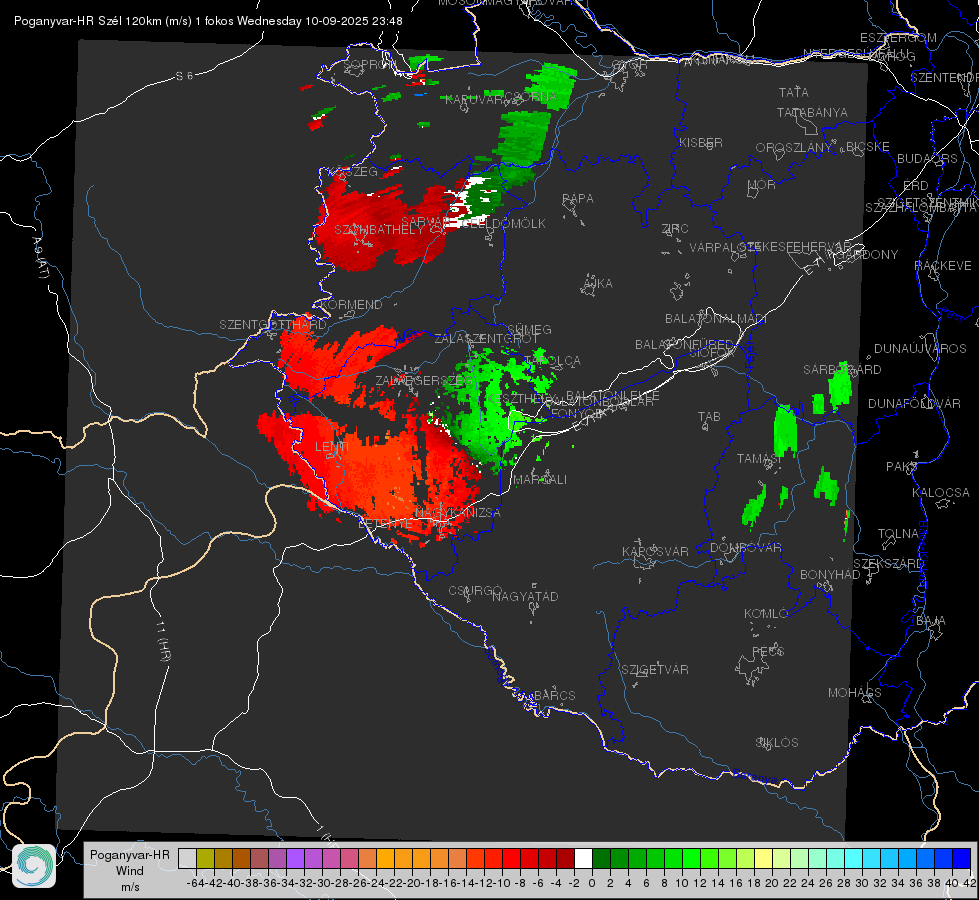
Task: Click the A 9 (AT) road label
Action: tap(40, 258)
